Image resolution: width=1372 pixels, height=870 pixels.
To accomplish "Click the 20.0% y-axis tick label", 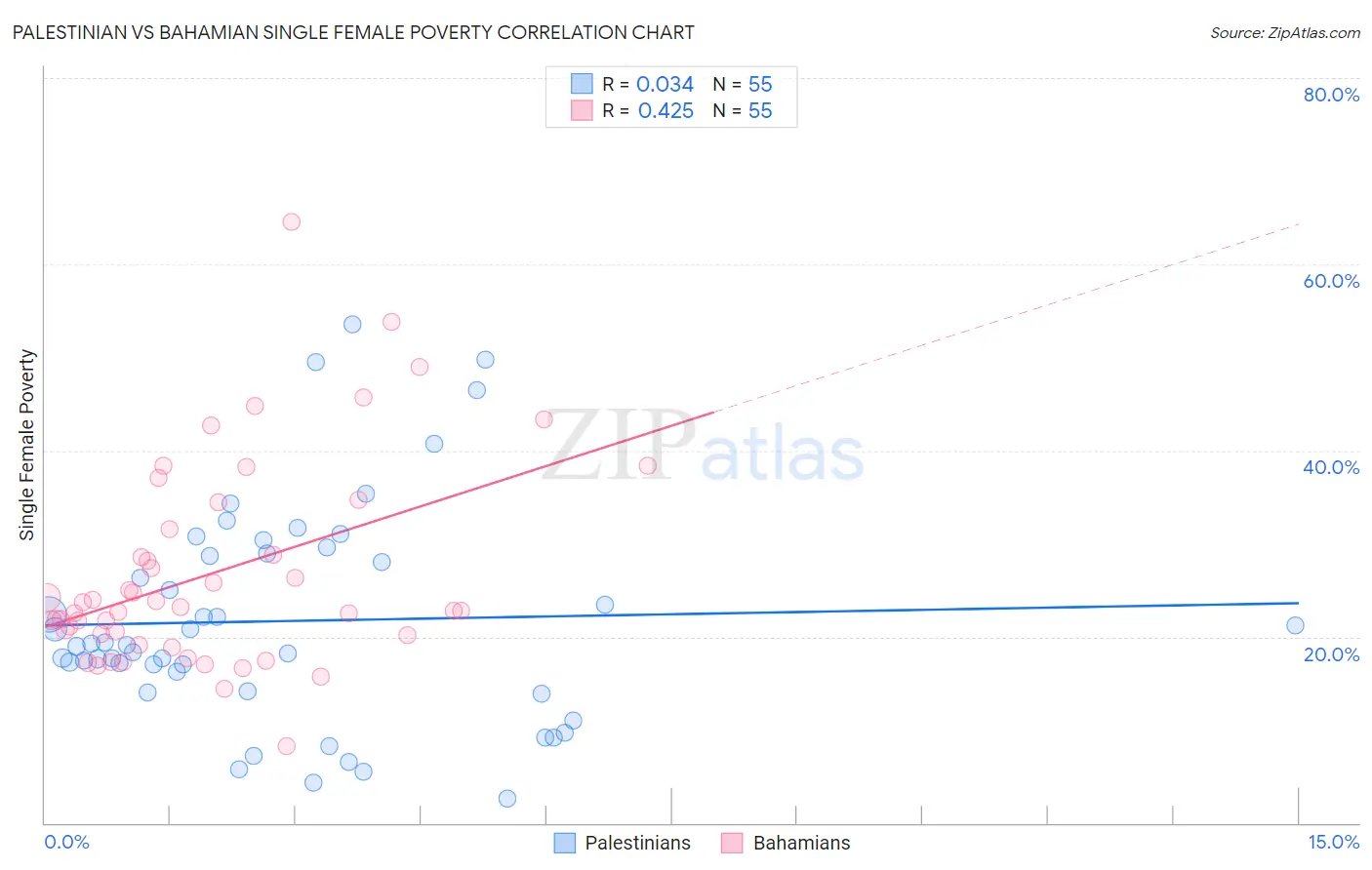I will tap(1331, 653).
